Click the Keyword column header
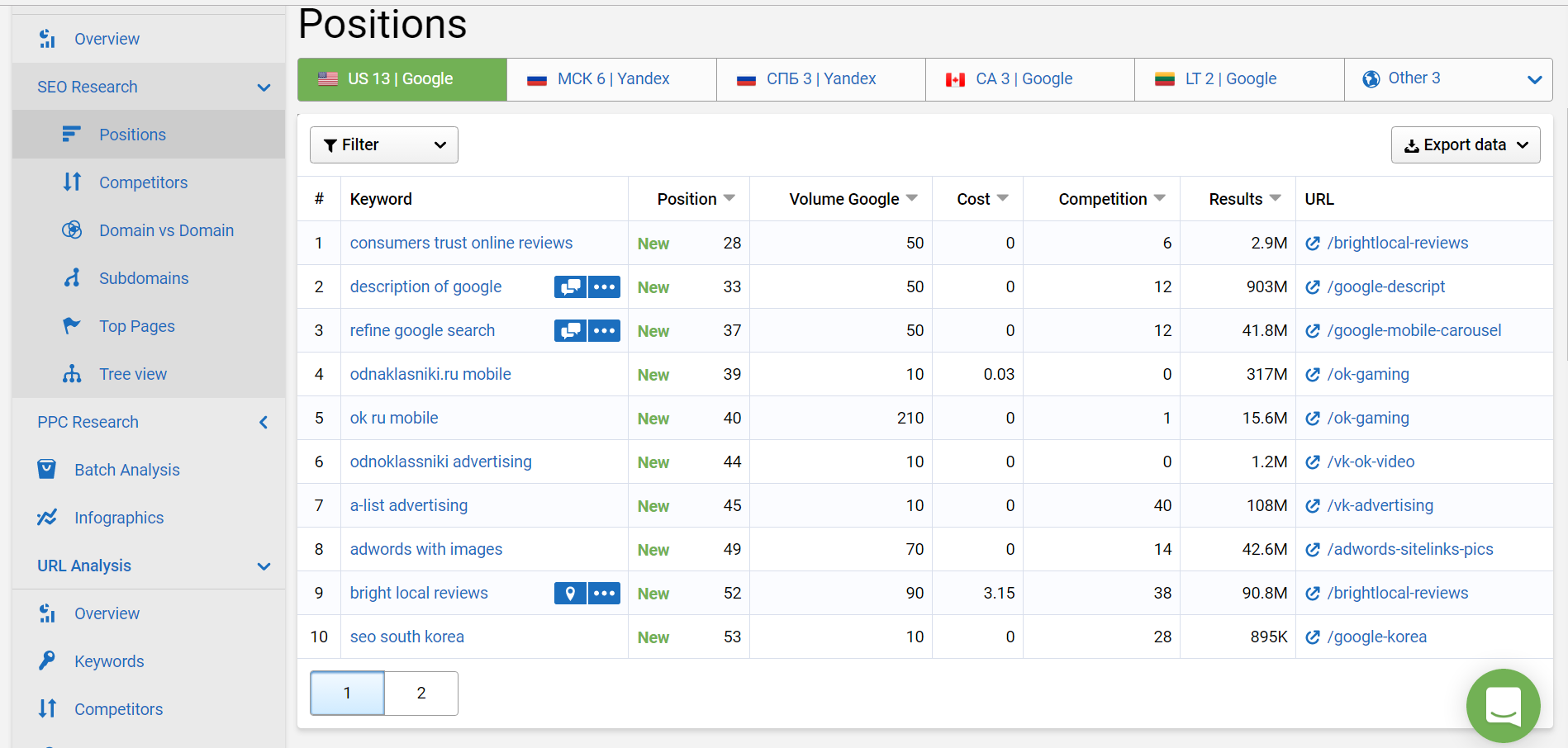Image resolution: width=1568 pixels, height=748 pixels. coord(381,199)
